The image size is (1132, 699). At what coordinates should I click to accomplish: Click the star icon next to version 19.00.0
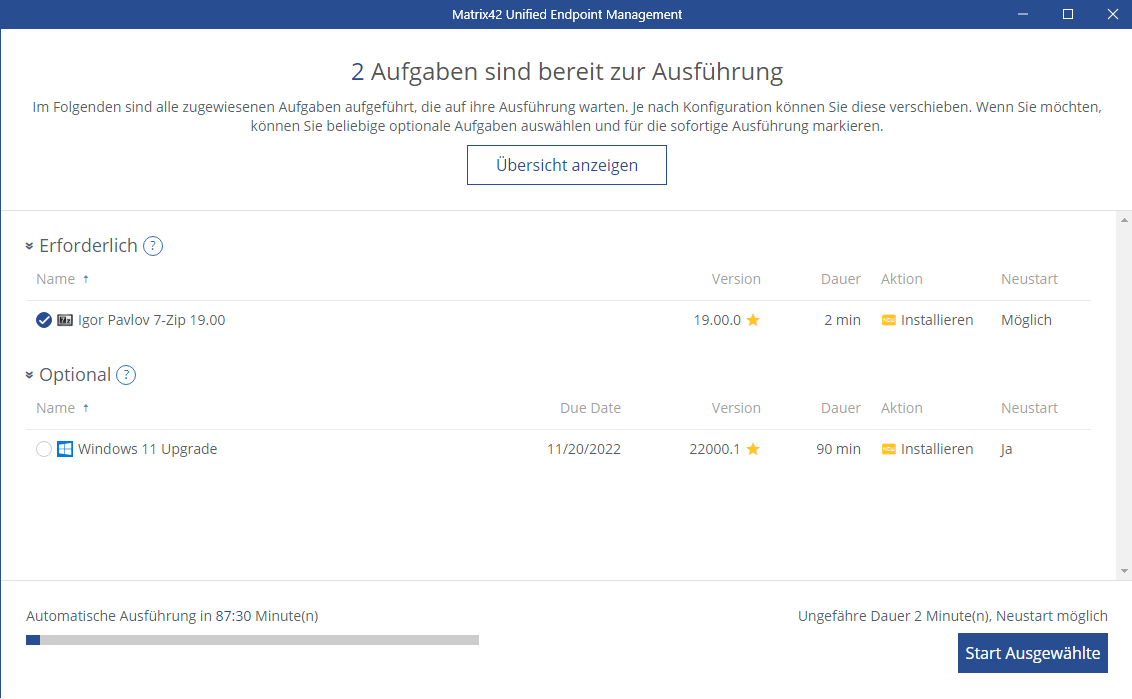(x=753, y=320)
